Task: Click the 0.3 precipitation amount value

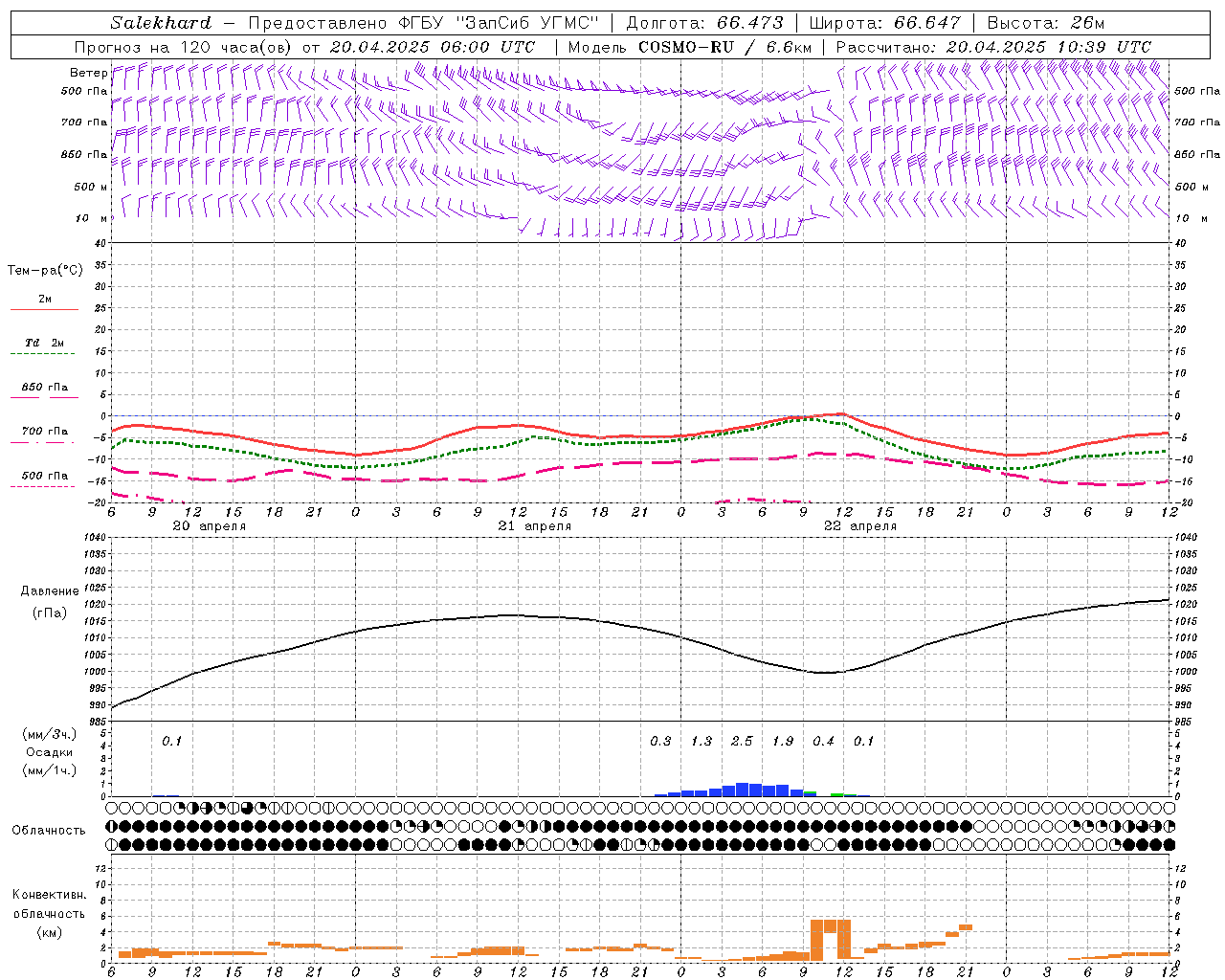Action: (660, 742)
